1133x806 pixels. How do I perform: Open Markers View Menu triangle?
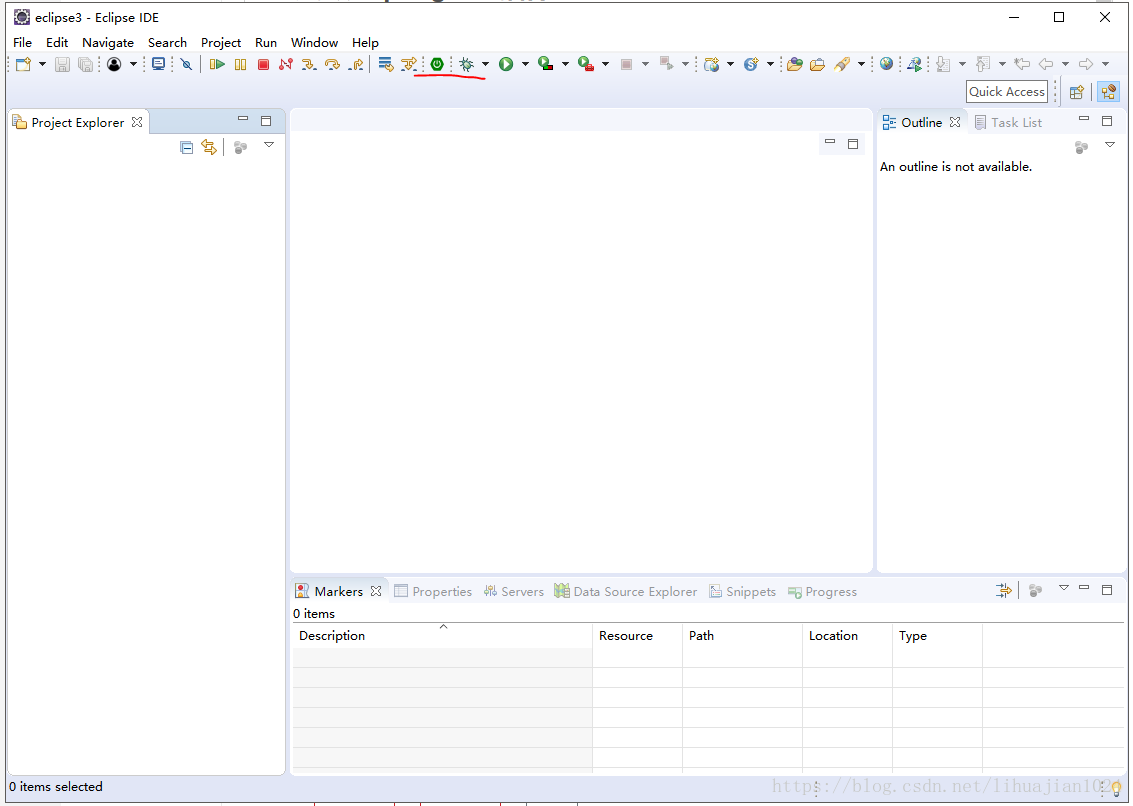coord(1064,588)
